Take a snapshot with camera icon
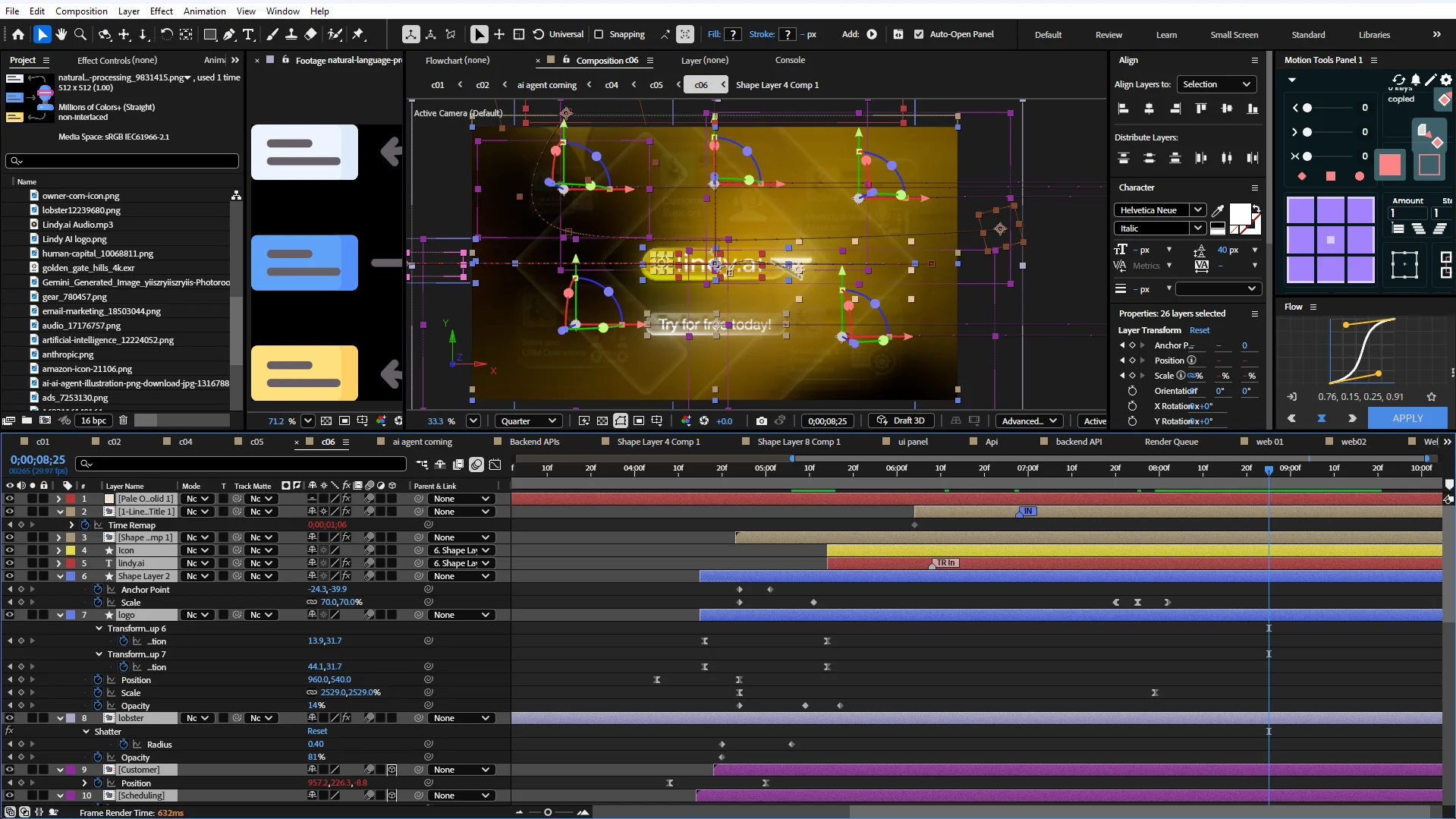 [761, 421]
